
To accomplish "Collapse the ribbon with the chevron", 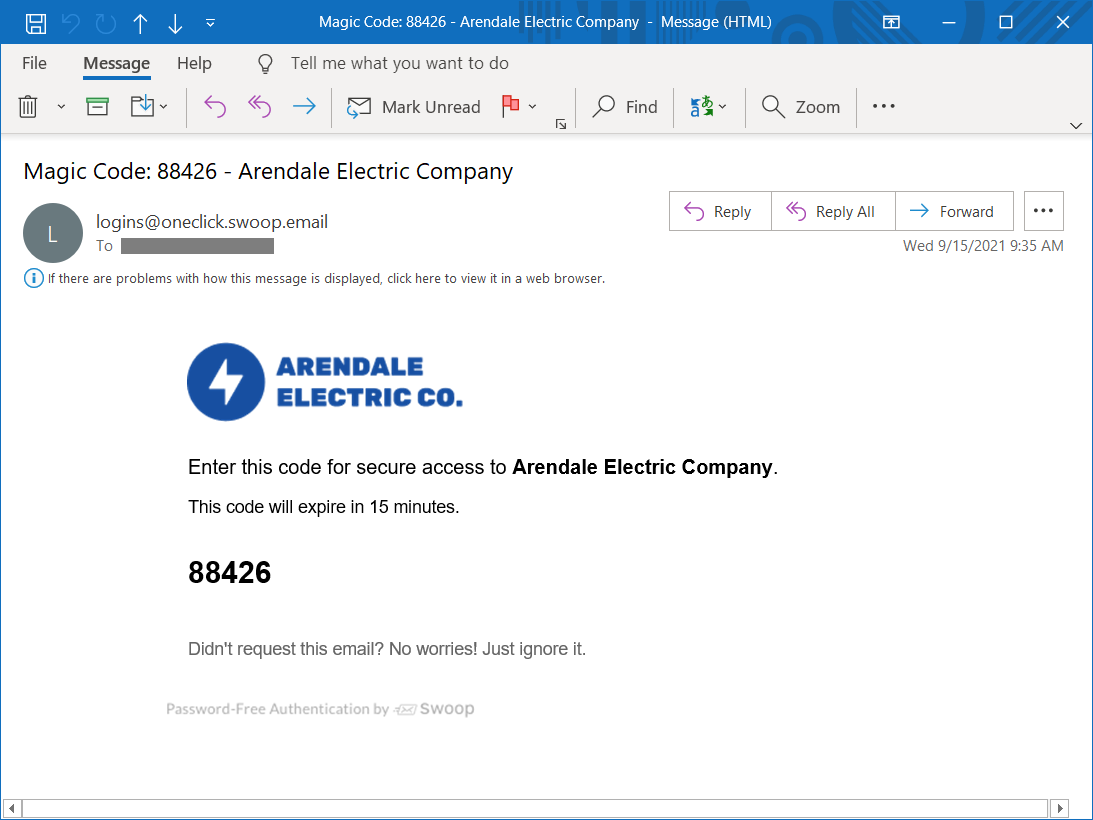I will 1076,126.
